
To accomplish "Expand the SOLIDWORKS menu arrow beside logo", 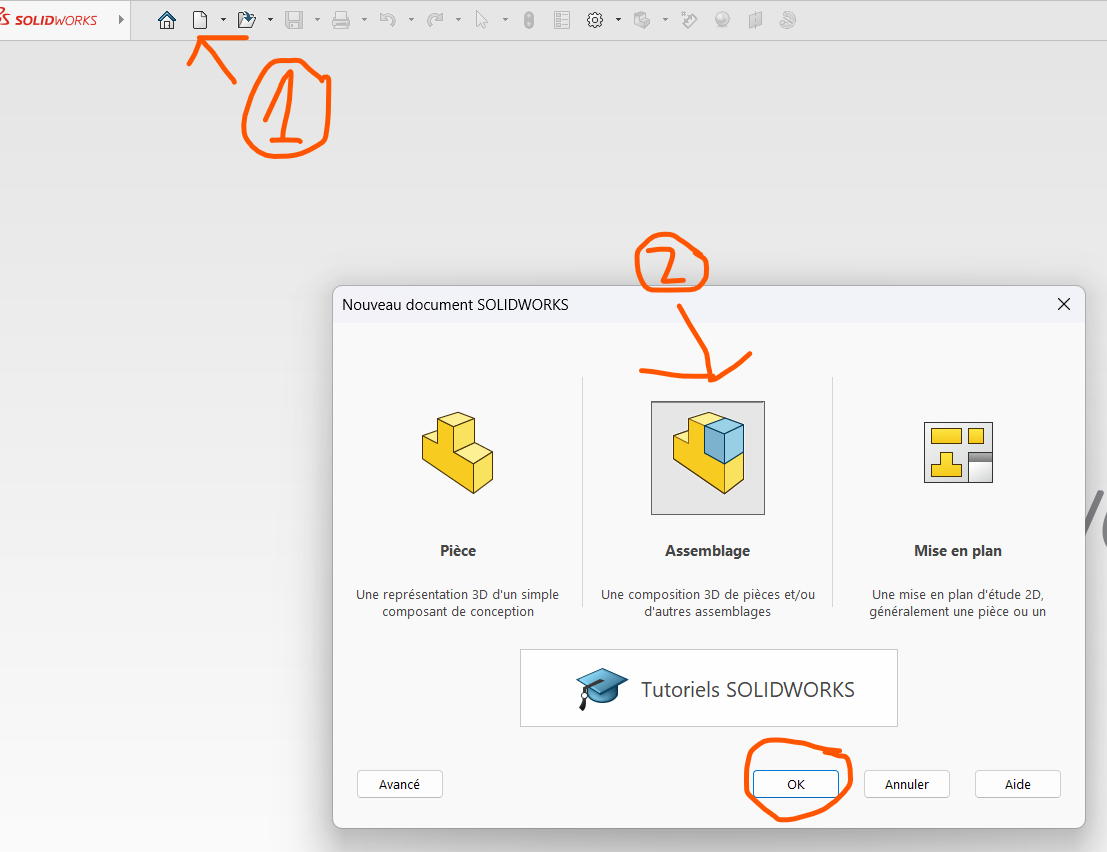I will click(x=121, y=20).
